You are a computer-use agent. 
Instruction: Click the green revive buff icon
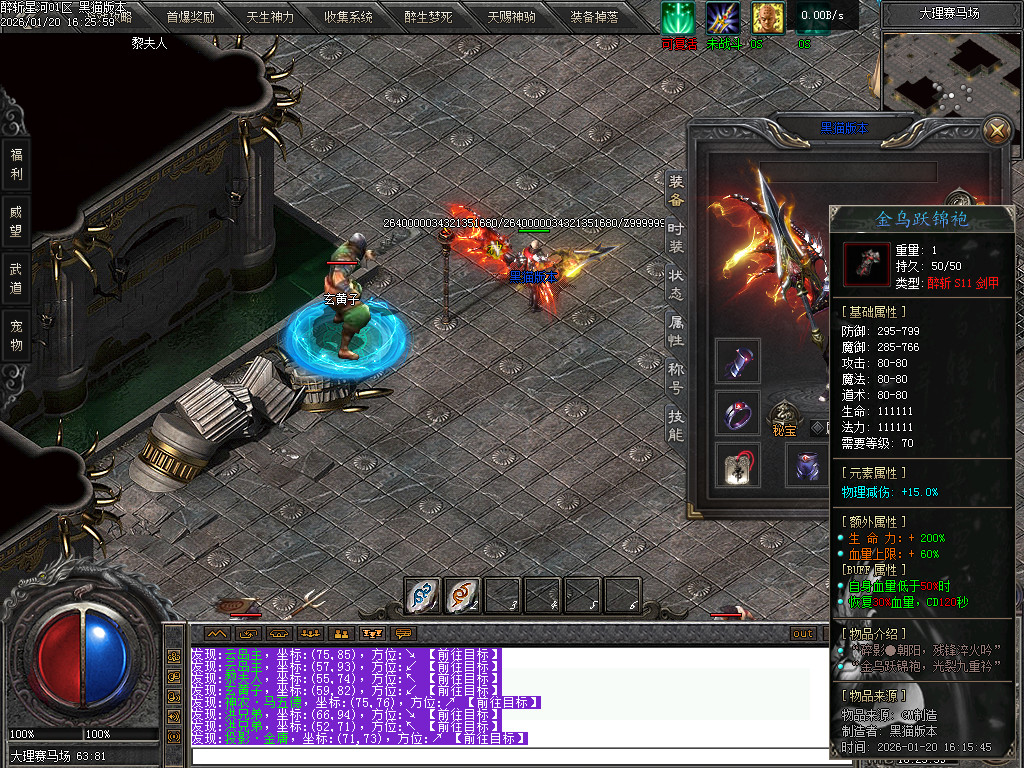(x=677, y=18)
